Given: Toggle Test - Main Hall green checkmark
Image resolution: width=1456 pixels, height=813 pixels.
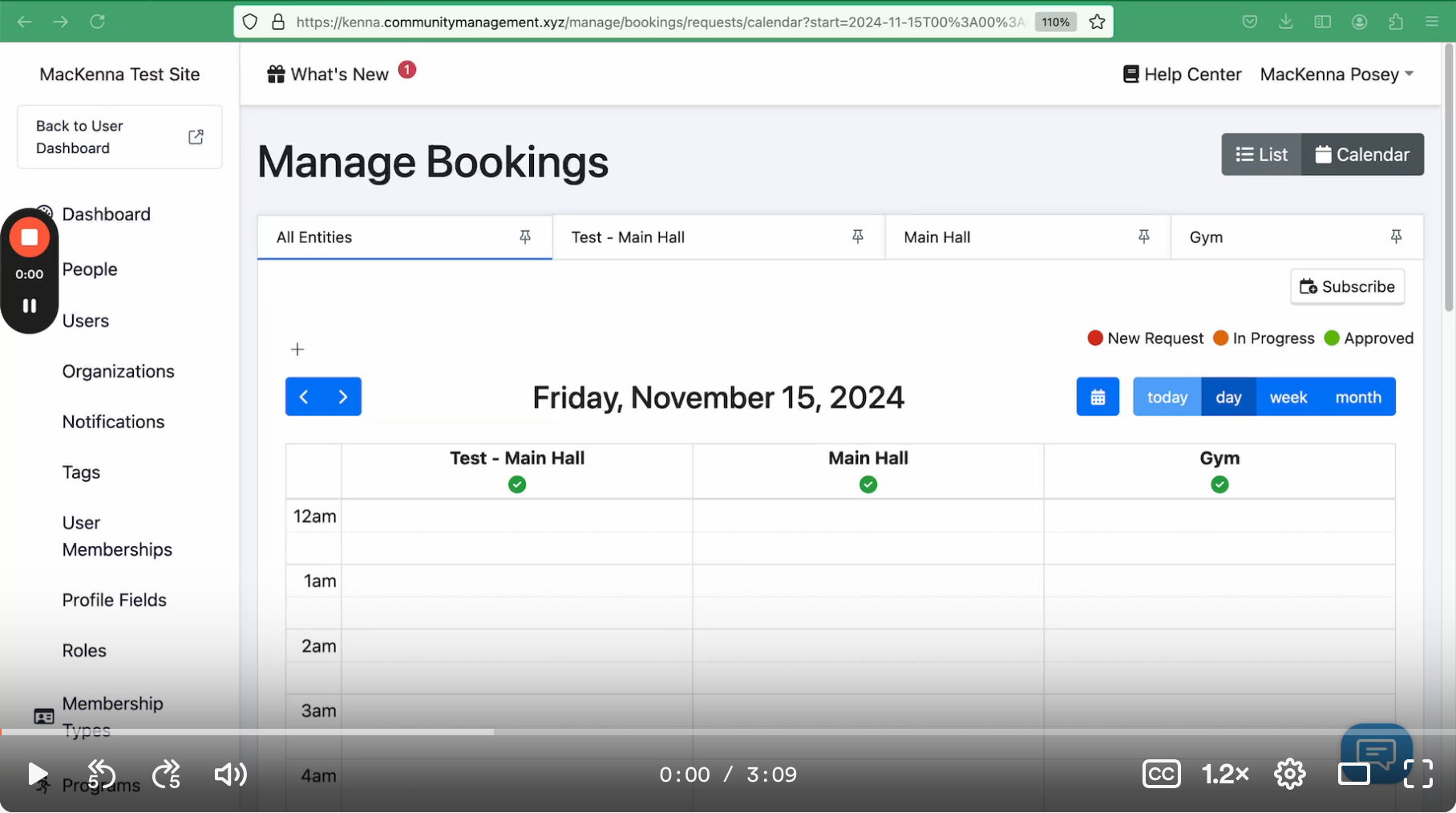Looking at the screenshot, I should point(517,484).
